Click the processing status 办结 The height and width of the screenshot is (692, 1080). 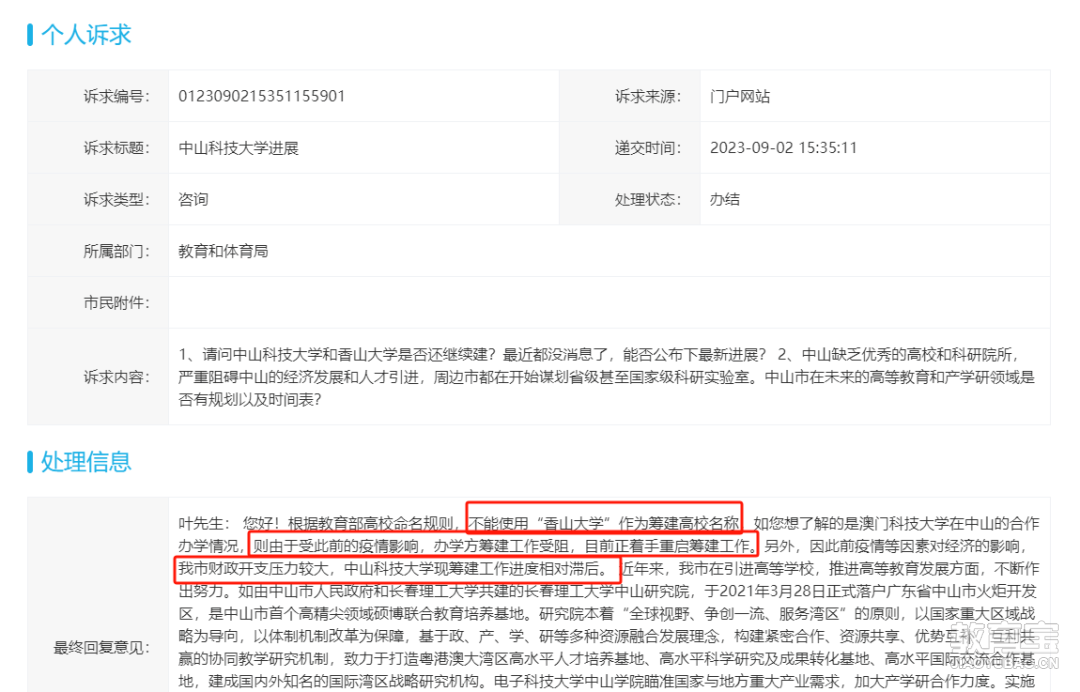pyautogui.click(x=725, y=200)
